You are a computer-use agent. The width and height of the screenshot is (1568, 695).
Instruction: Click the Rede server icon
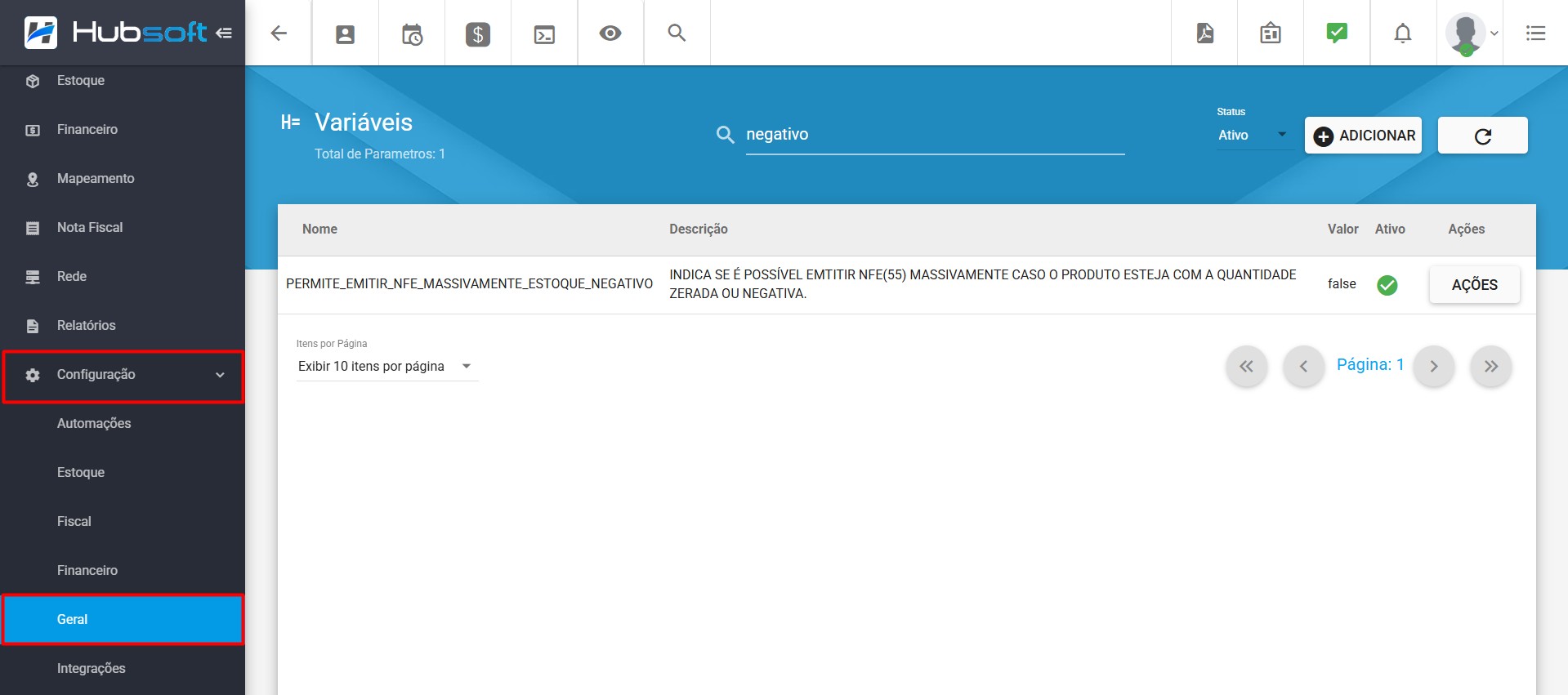33,277
